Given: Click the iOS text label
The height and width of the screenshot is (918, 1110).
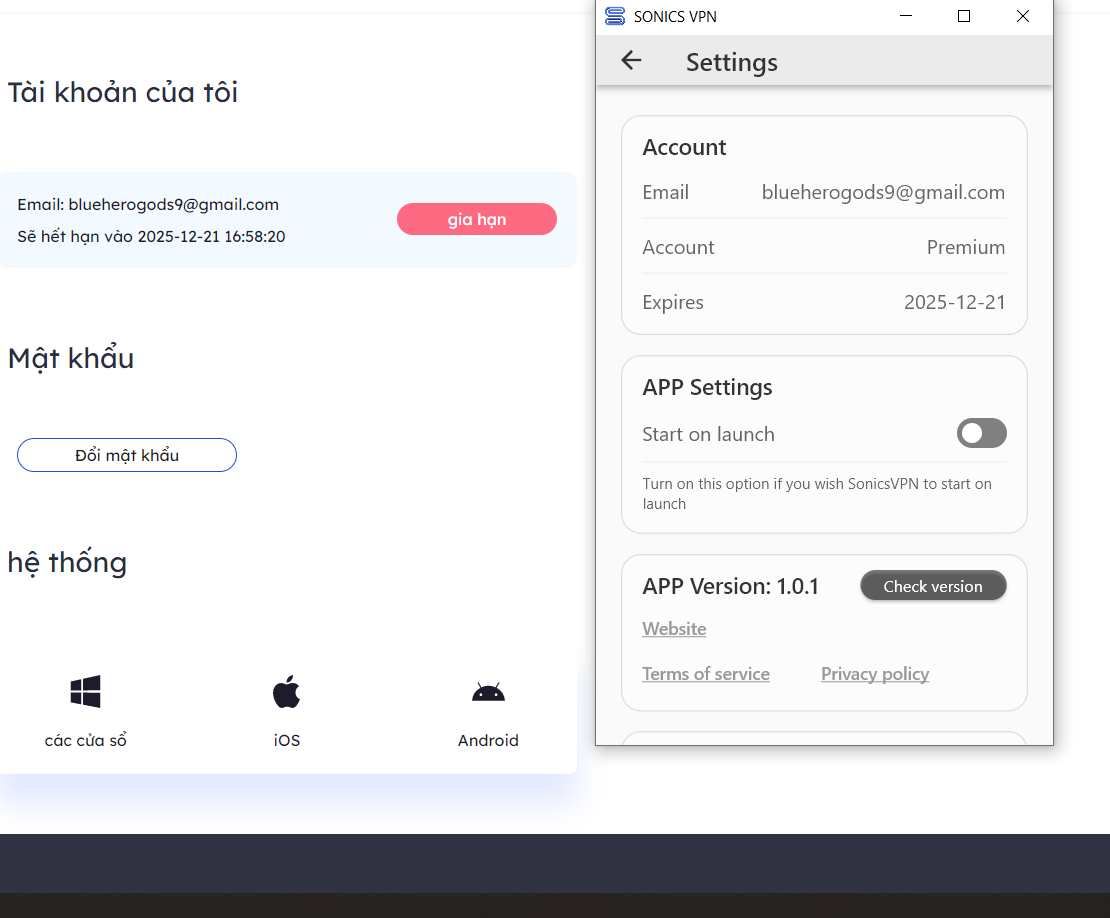Looking at the screenshot, I should (287, 740).
